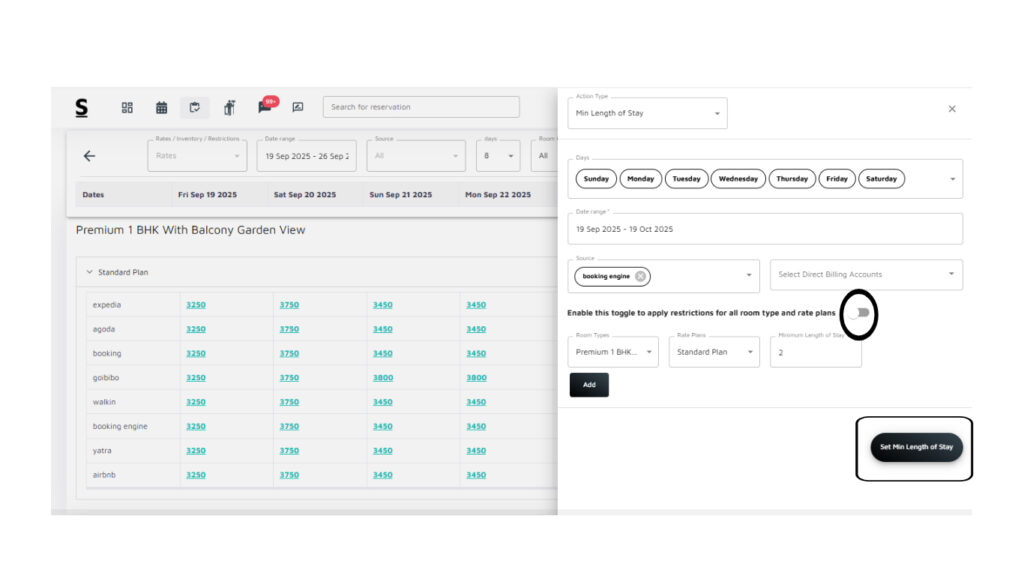Expand Select Direct Billing Accounts dropdown

[x=866, y=275]
